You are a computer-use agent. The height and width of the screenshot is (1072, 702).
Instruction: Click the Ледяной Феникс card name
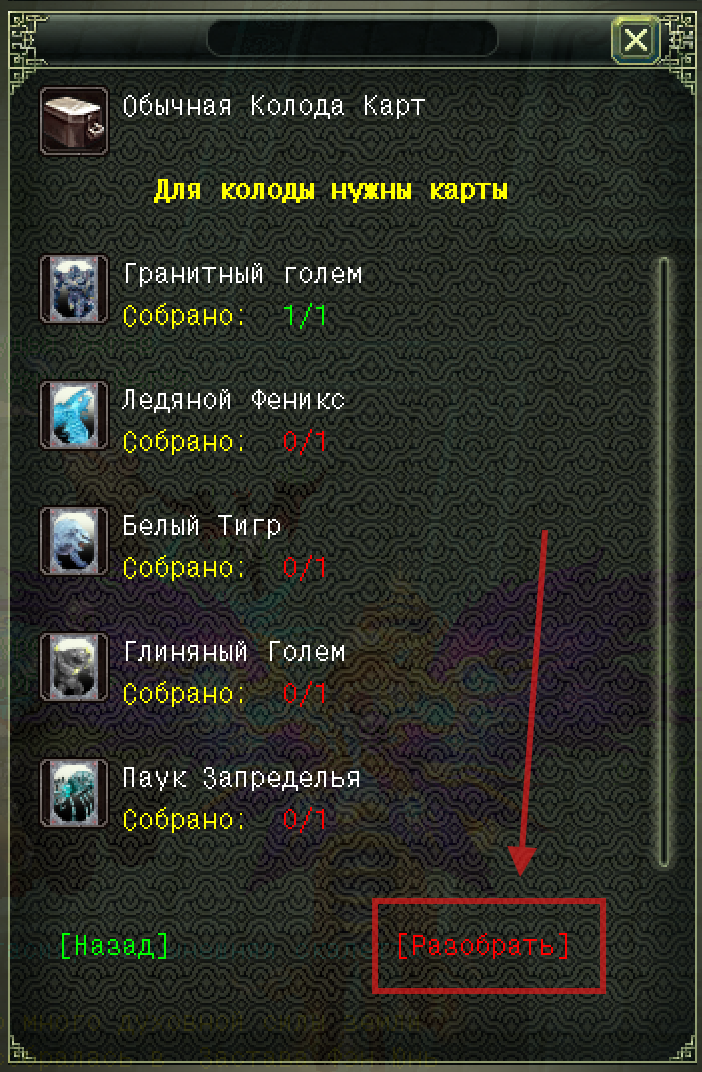coord(234,400)
